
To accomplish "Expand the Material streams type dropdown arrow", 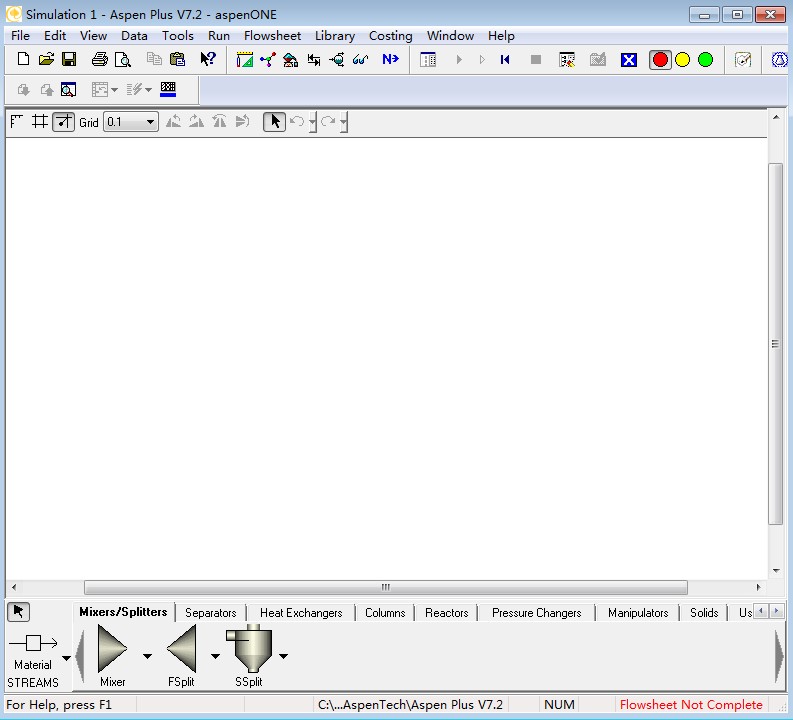I will pos(67,658).
